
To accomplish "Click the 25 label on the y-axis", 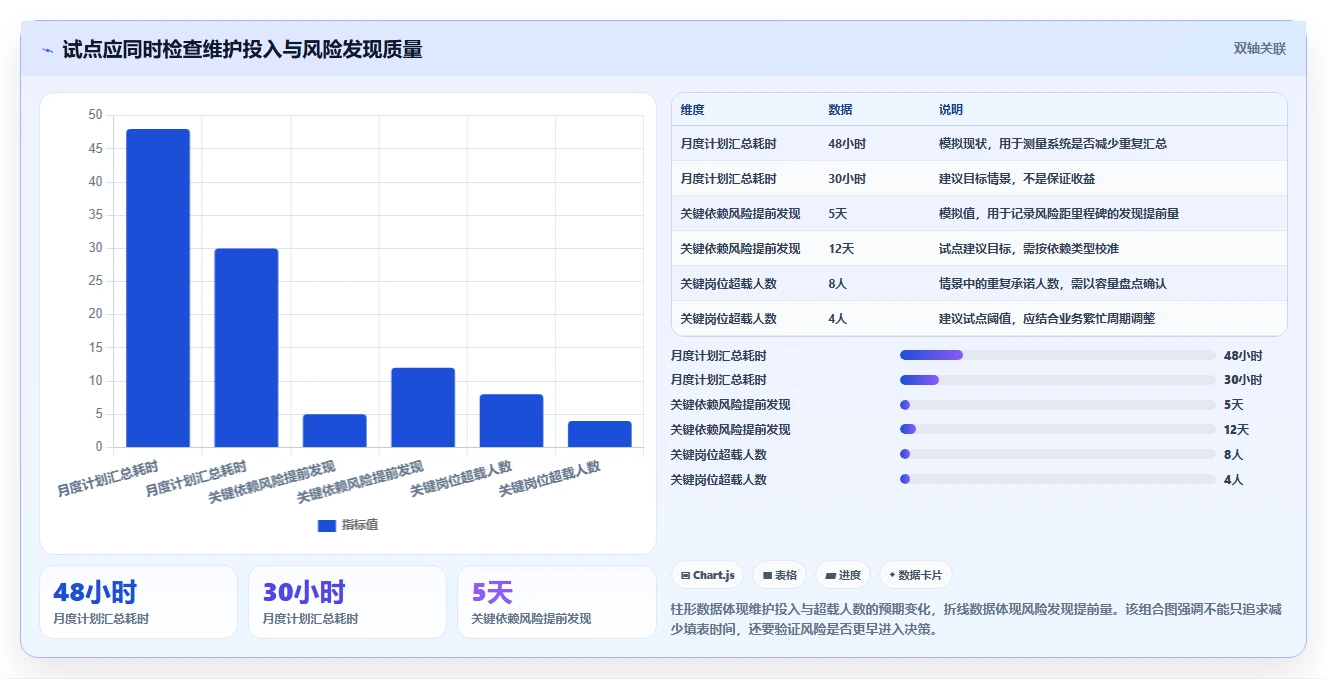I will pyautogui.click(x=95, y=281).
